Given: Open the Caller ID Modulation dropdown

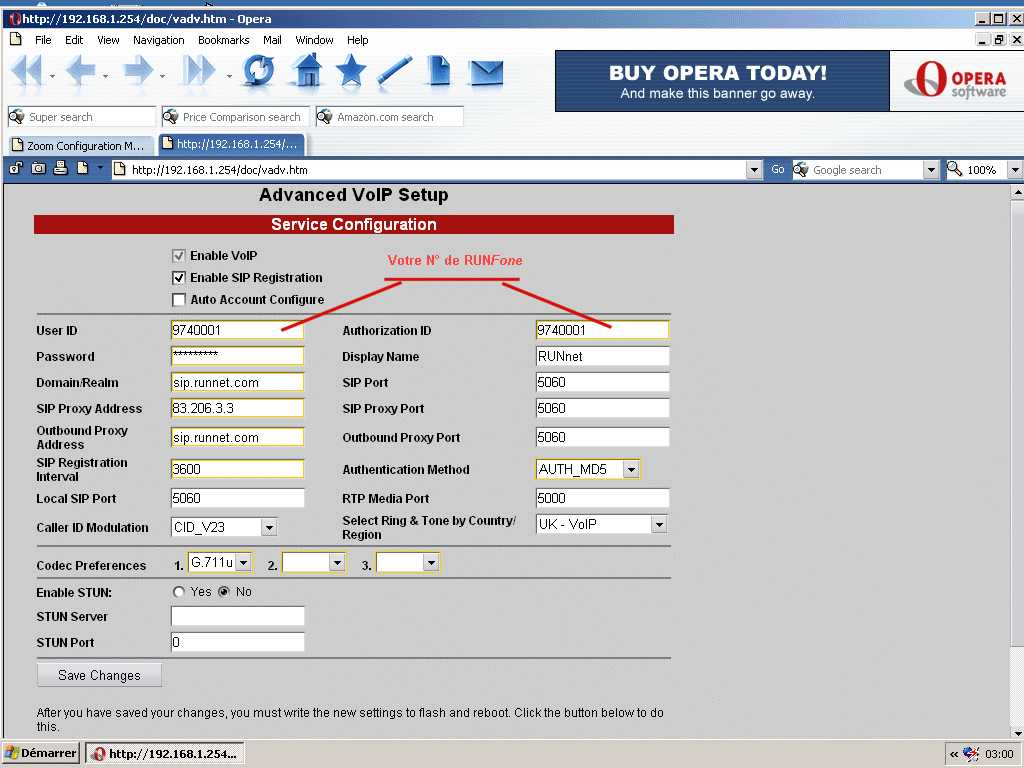Looking at the screenshot, I should click(269, 527).
